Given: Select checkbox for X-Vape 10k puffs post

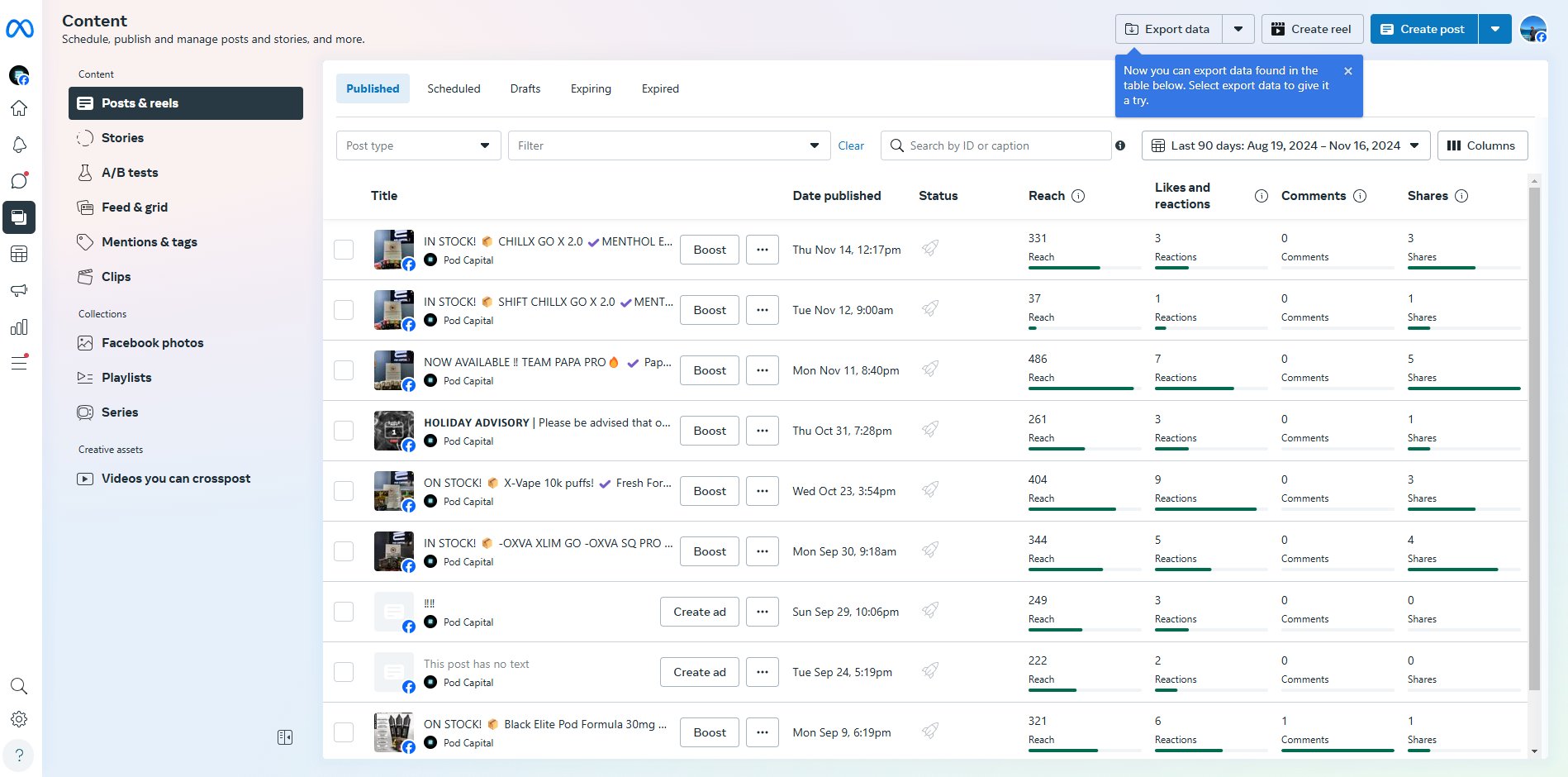Looking at the screenshot, I should tap(344, 491).
